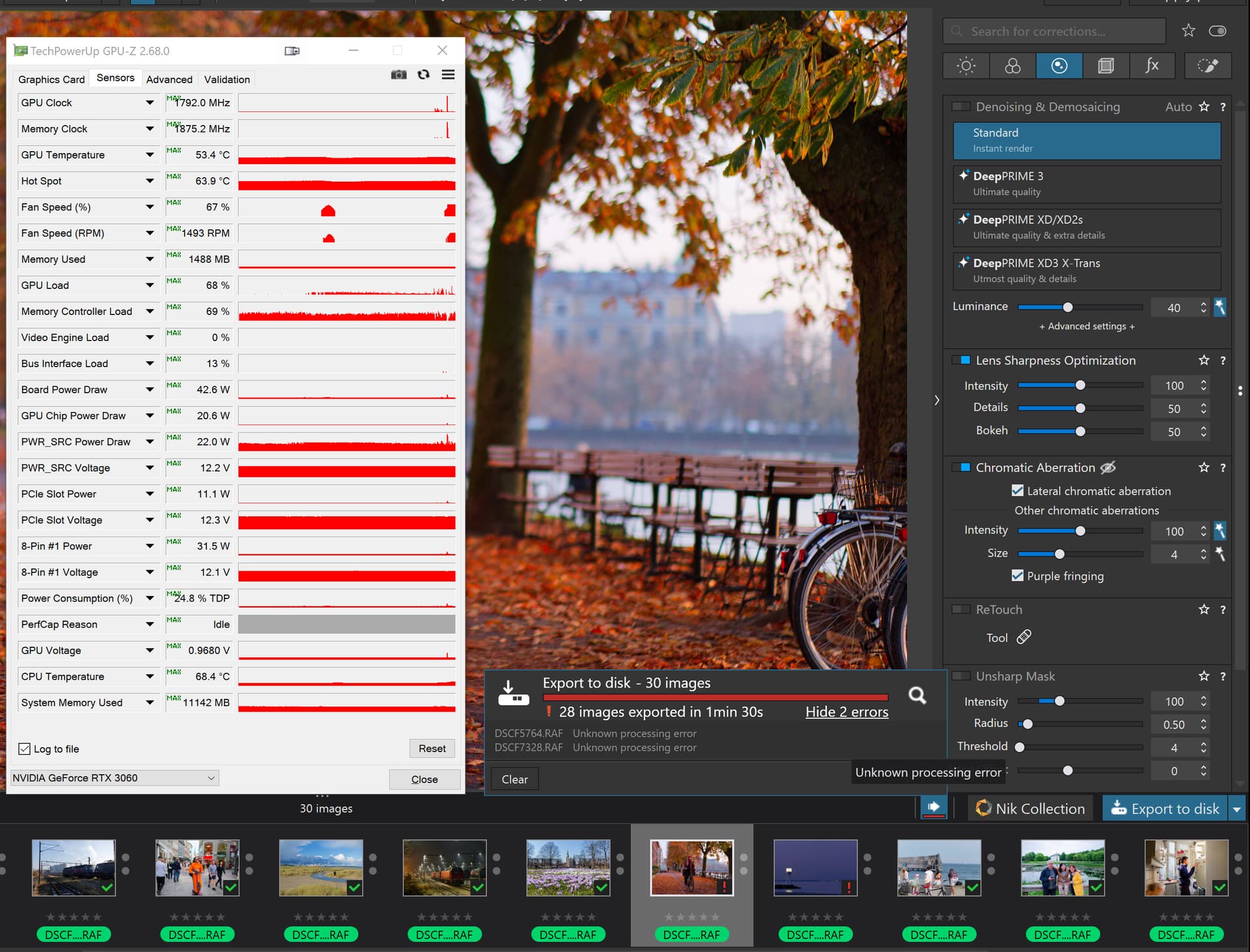Uncheck Log to file checkbox
This screenshot has width=1250, height=952.
tap(25, 749)
